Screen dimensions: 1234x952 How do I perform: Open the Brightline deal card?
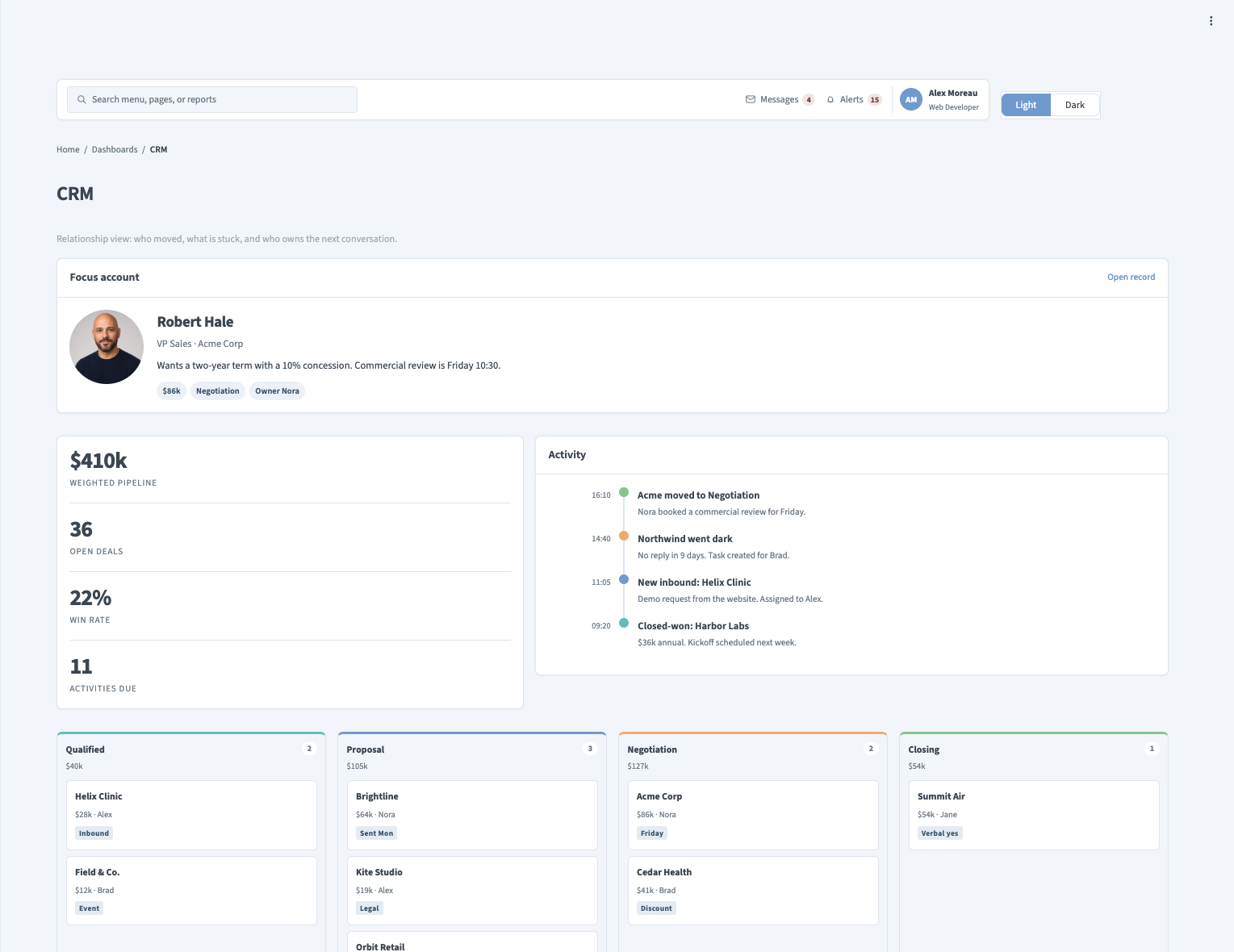tap(472, 815)
